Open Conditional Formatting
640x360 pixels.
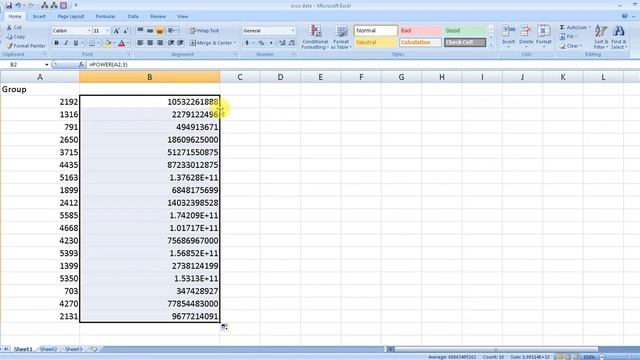click(315, 37)
